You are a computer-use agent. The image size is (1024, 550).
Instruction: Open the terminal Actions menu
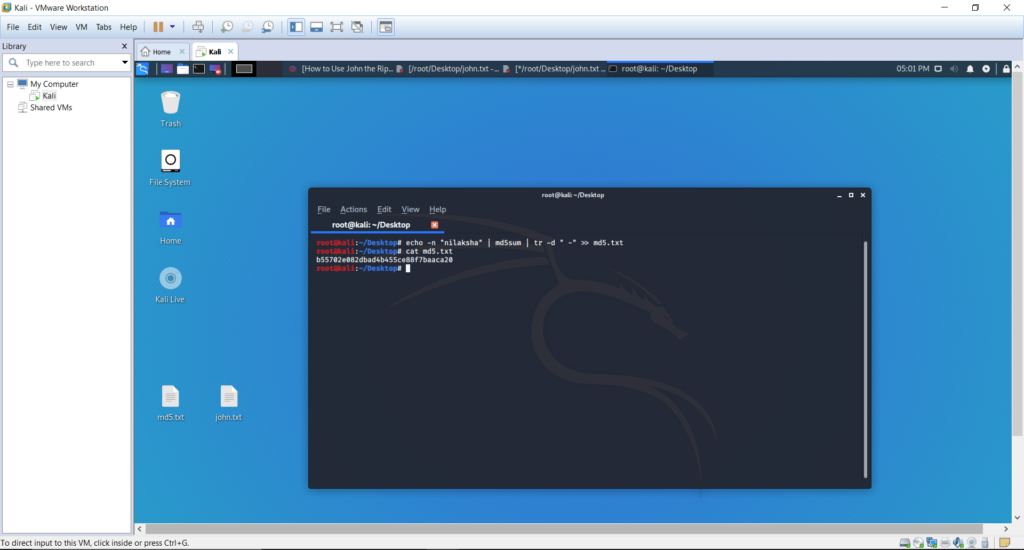coord(353,210)
